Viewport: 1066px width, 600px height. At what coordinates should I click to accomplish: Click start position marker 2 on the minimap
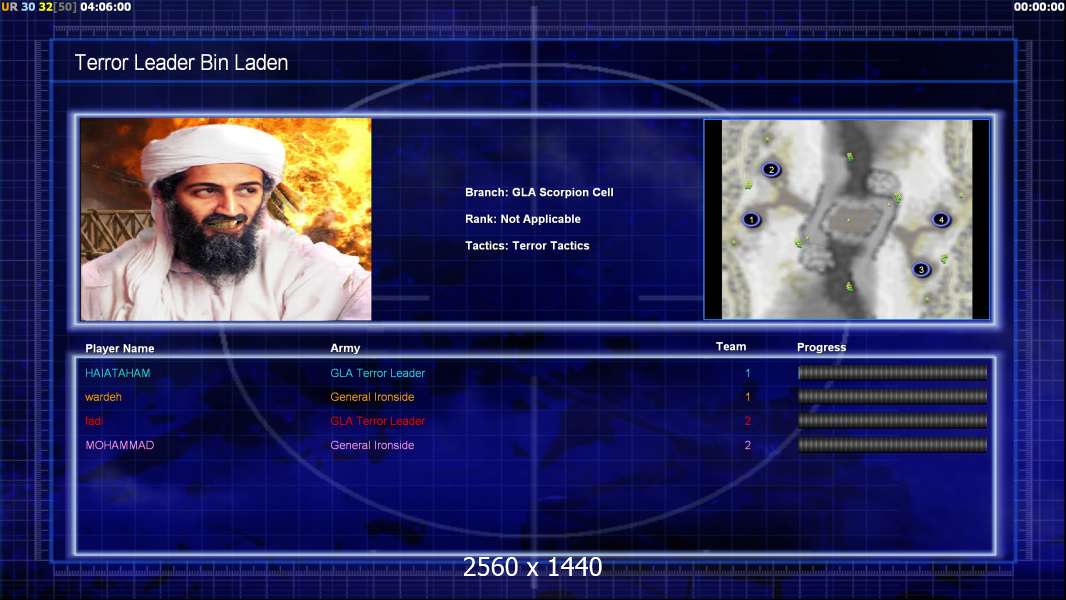click(x=771, y=169)
